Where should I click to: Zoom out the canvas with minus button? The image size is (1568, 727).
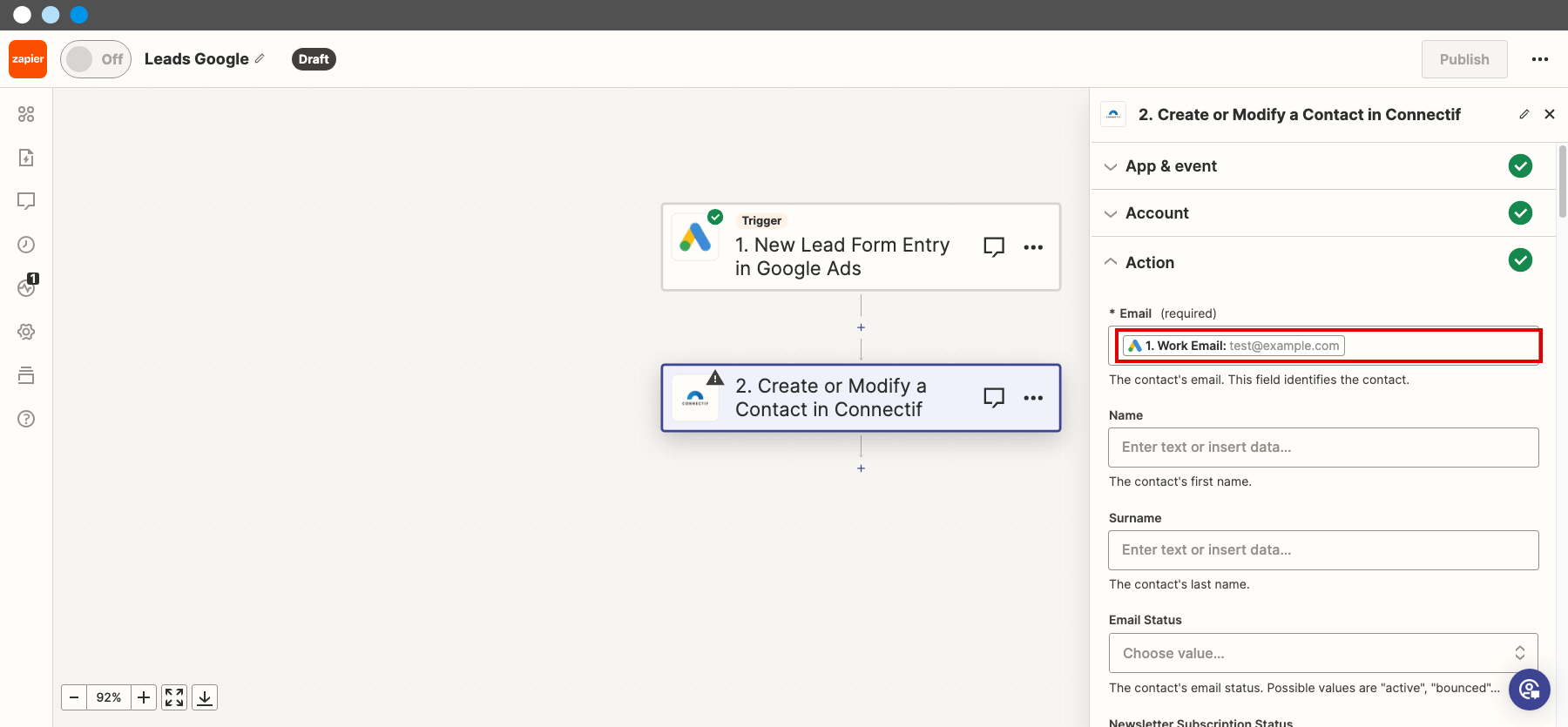pos(74,697)
